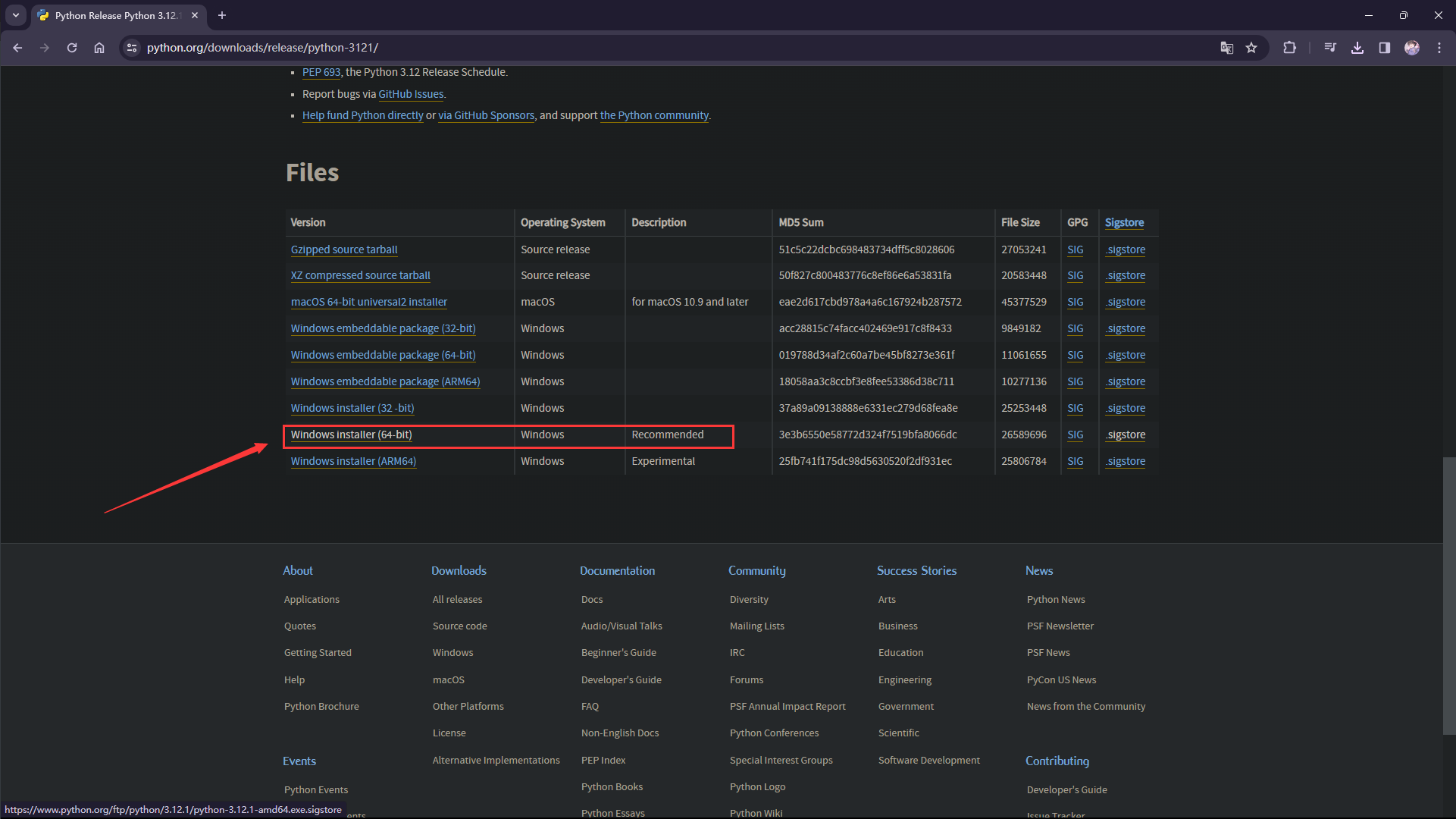Open translate page icon in address bar
Screen dimensions: 1456x819
click(x=1226, y=48)
